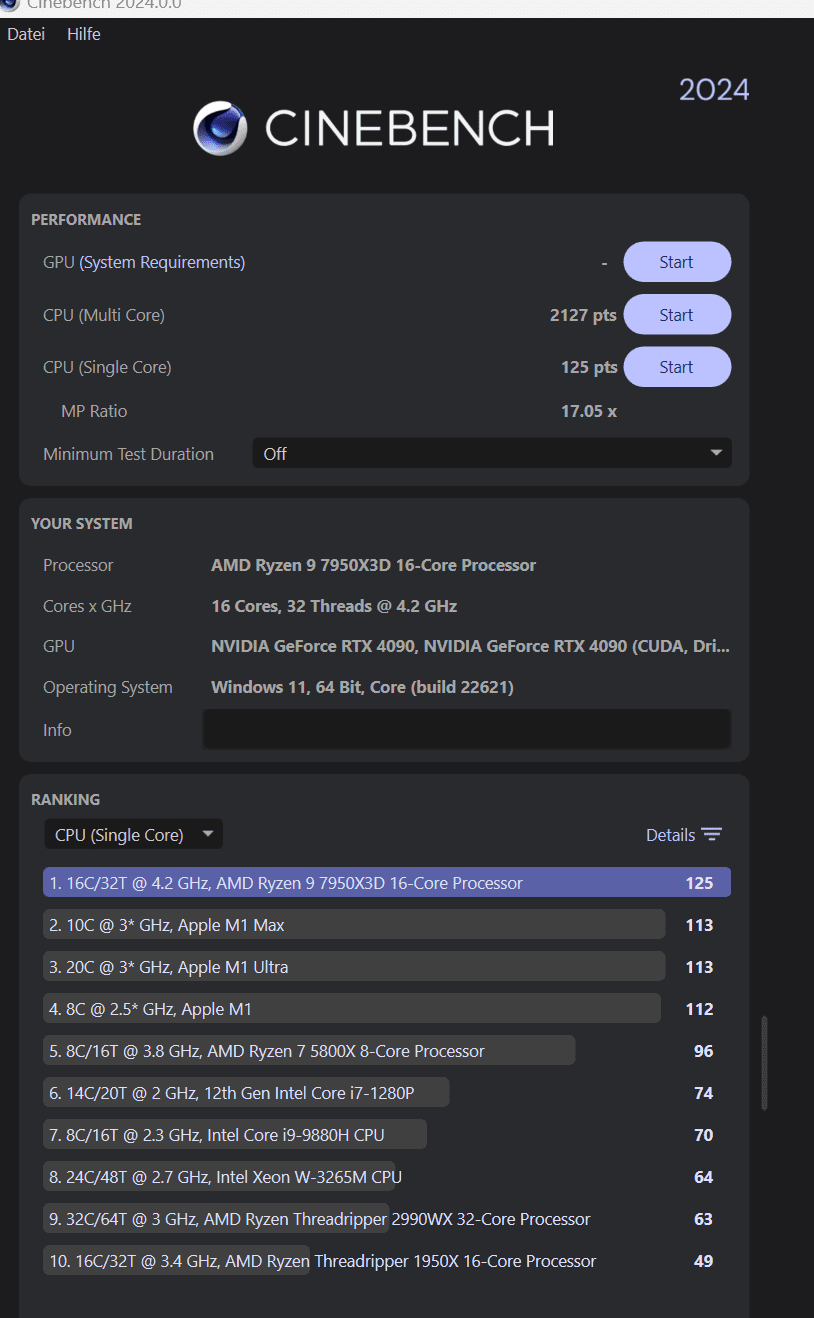Open the CPU (Single Core) ranking dropdown
This screenshot has height=1318, width=814.
(x=134, y=835)
